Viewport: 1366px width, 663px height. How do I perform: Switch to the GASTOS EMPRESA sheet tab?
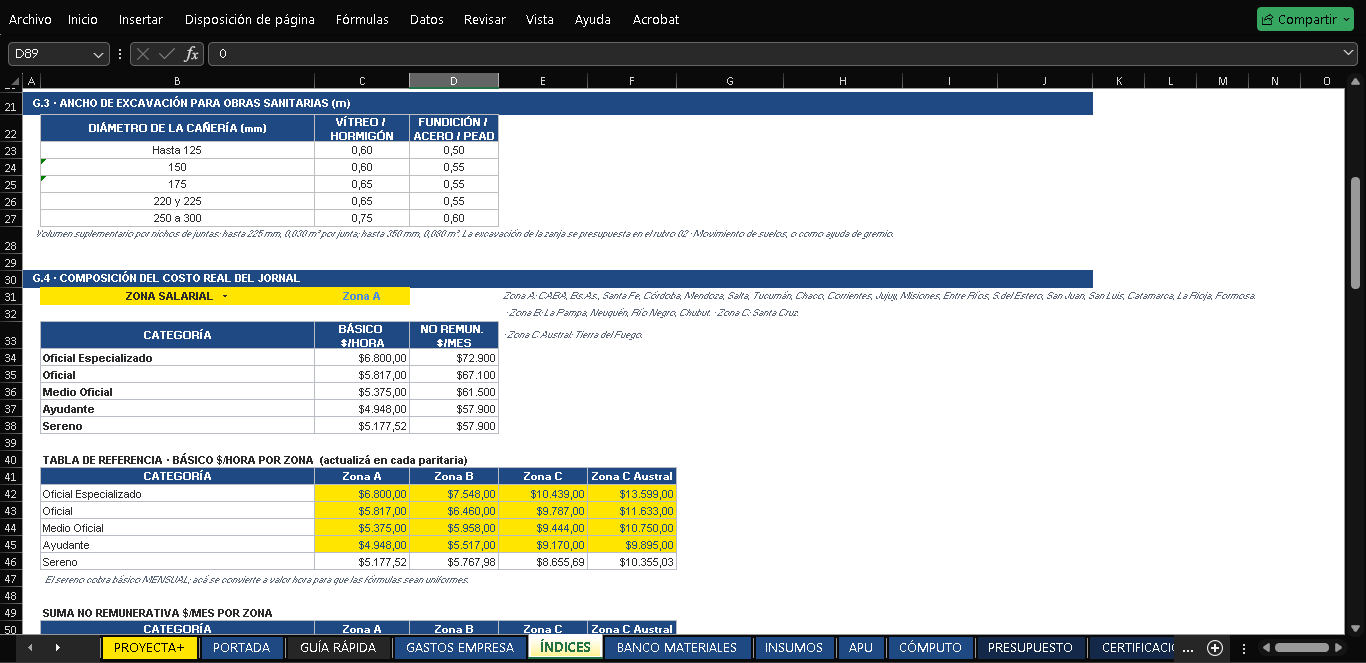point(460,648)
